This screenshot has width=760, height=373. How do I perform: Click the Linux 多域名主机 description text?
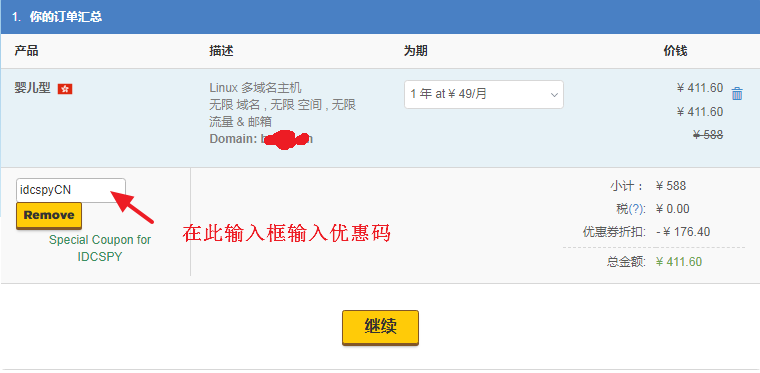pyautogui.click(x=255, y=88)
